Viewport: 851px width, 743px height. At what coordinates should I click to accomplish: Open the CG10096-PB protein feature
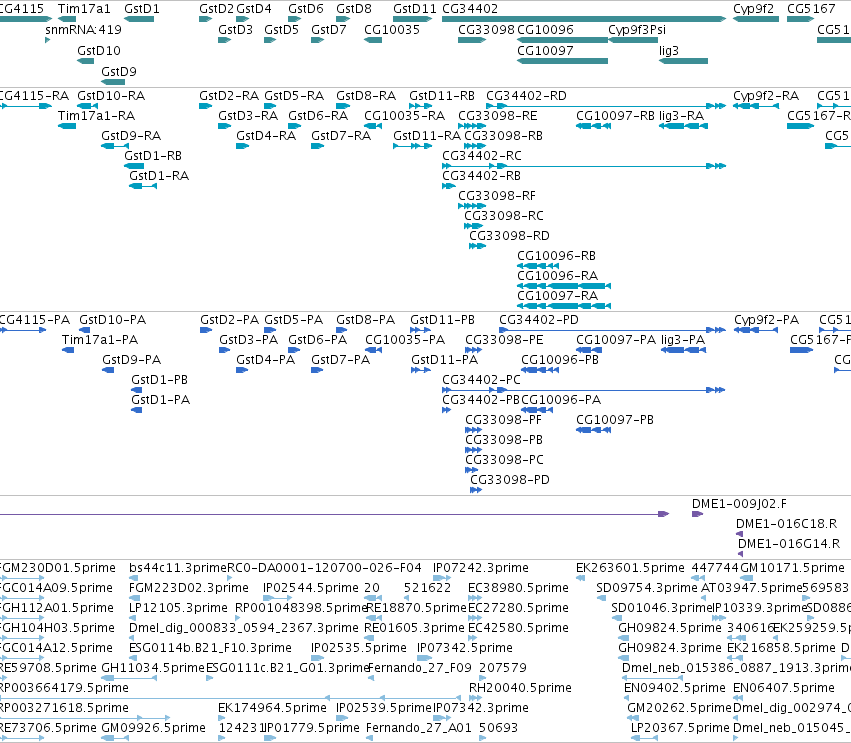540,370
